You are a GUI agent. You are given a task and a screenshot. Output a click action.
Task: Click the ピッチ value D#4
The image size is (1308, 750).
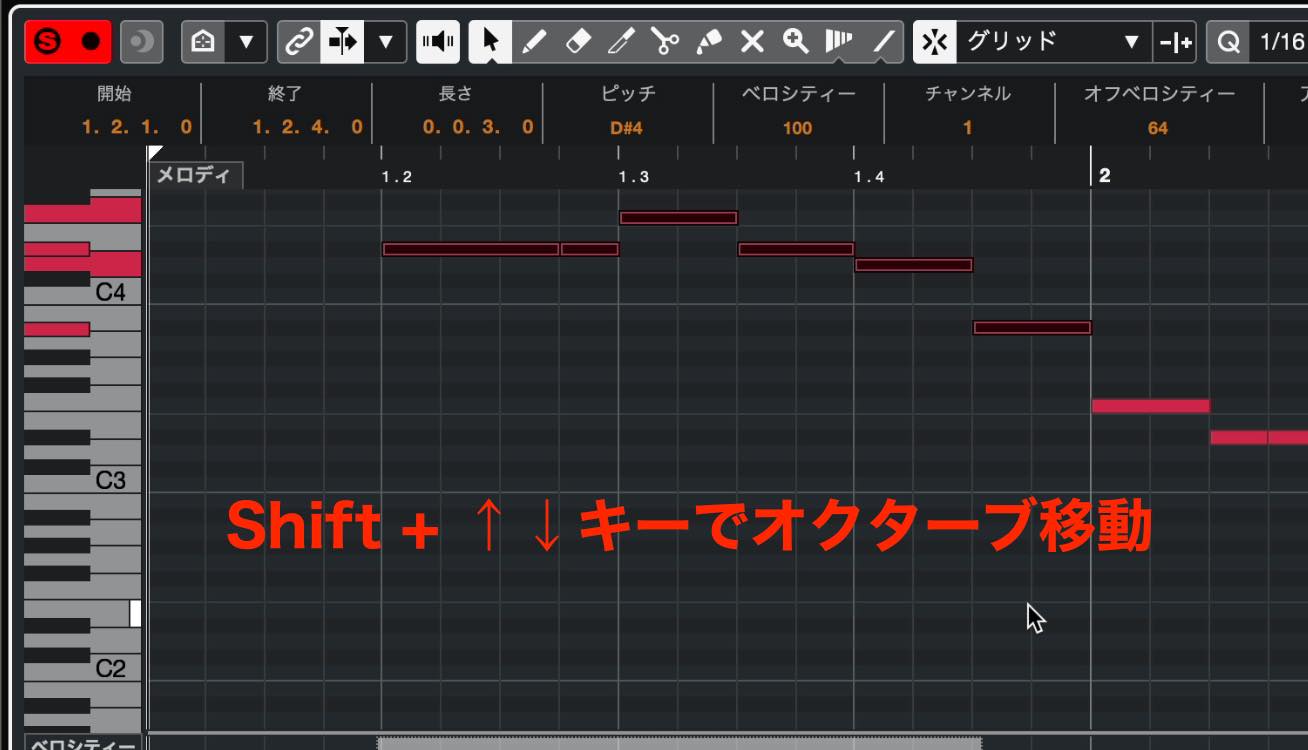(626, 127)
